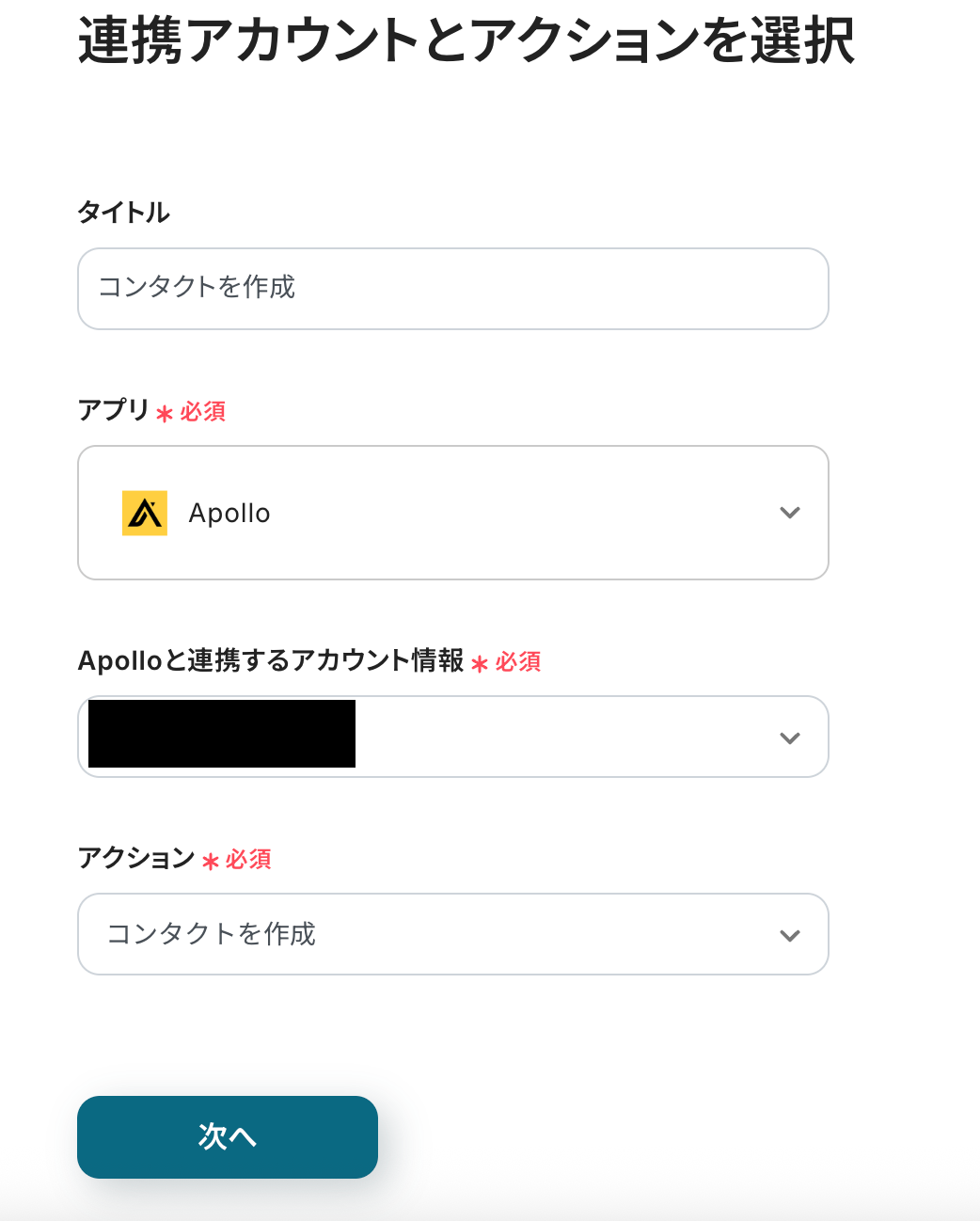Expand the アプリ dropdown chevron
This screenshot has height=1221, width=980.
point(790,513)
